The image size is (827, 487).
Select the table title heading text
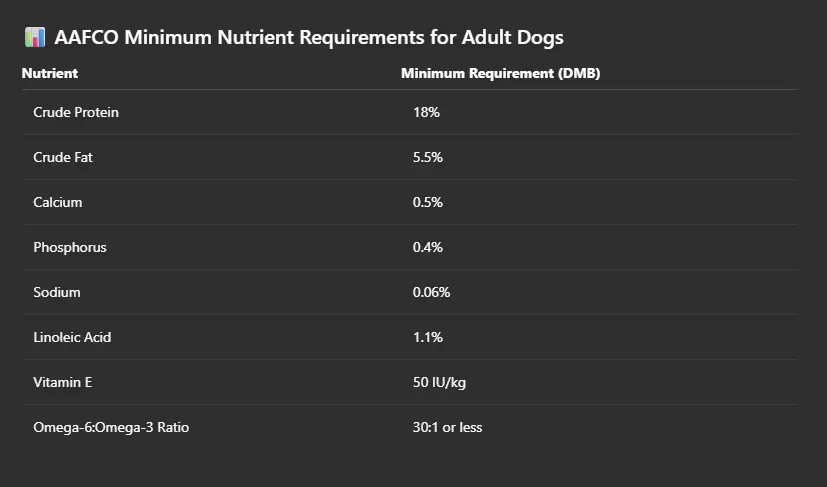(x=309, y=37)
